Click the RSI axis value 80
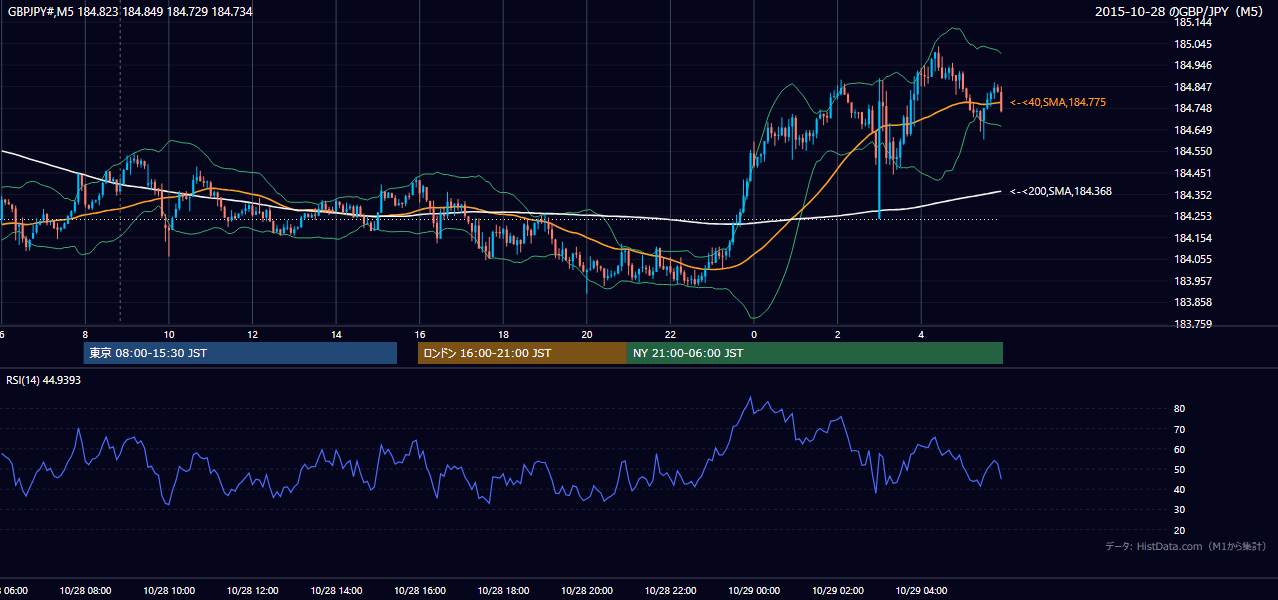 tap(1180, 409)
